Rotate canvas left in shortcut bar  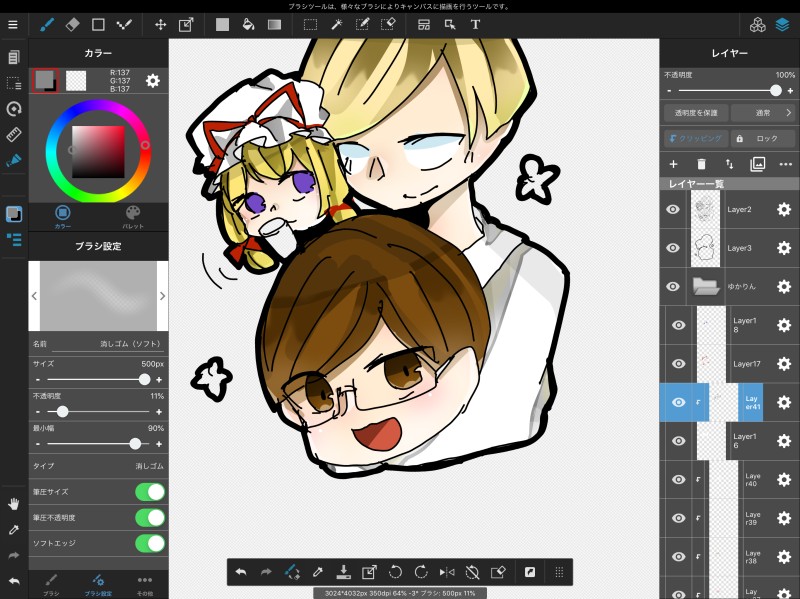click(395, 572)
